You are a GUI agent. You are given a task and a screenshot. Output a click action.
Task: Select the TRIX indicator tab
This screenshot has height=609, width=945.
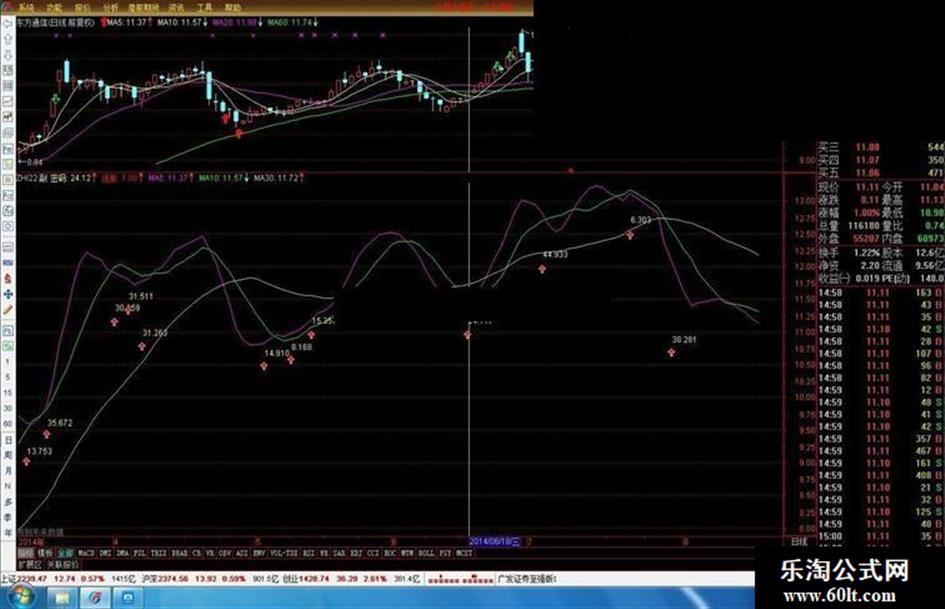click(159, 553)
